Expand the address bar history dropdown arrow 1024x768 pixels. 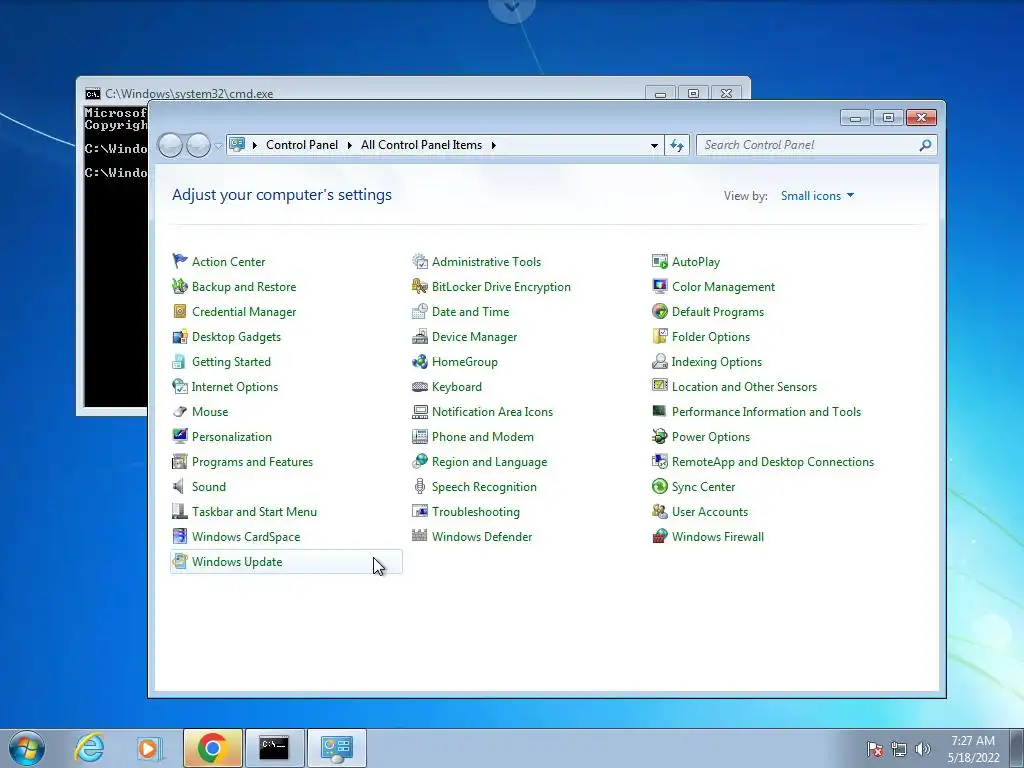(654, 145)
